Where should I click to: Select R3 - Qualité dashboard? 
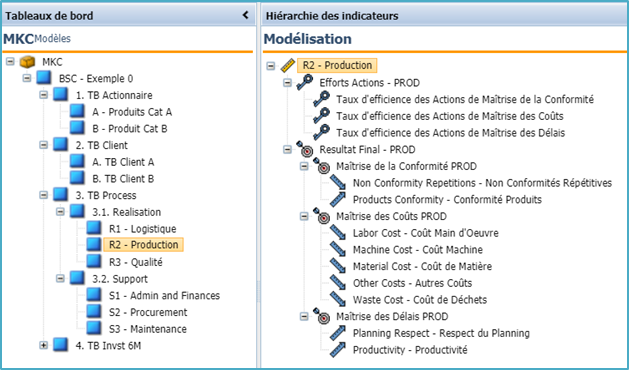136,262
